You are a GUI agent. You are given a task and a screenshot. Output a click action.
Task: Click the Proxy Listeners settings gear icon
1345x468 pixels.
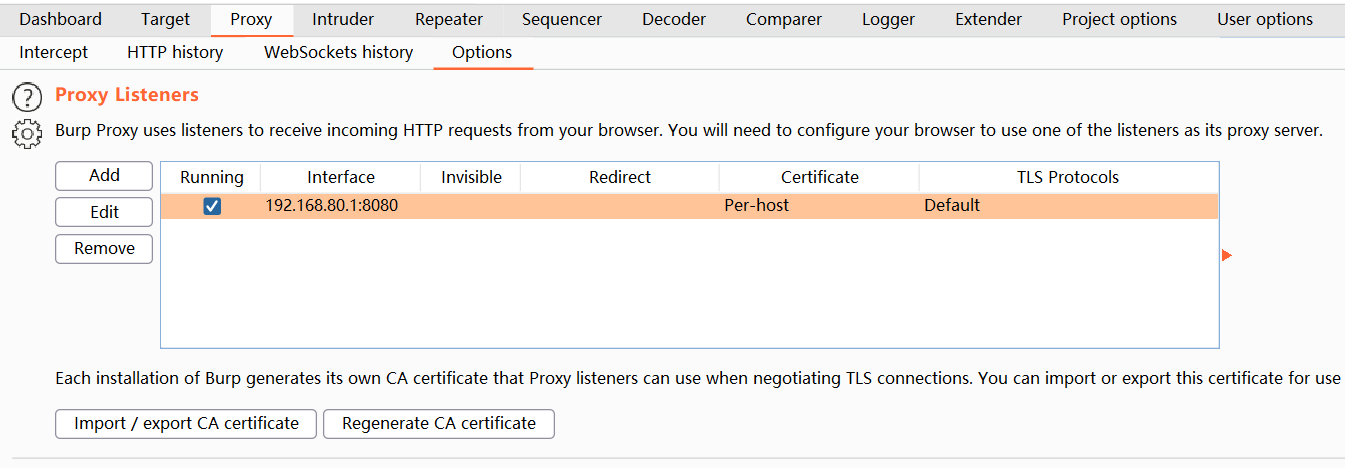(x=27, y=131)
